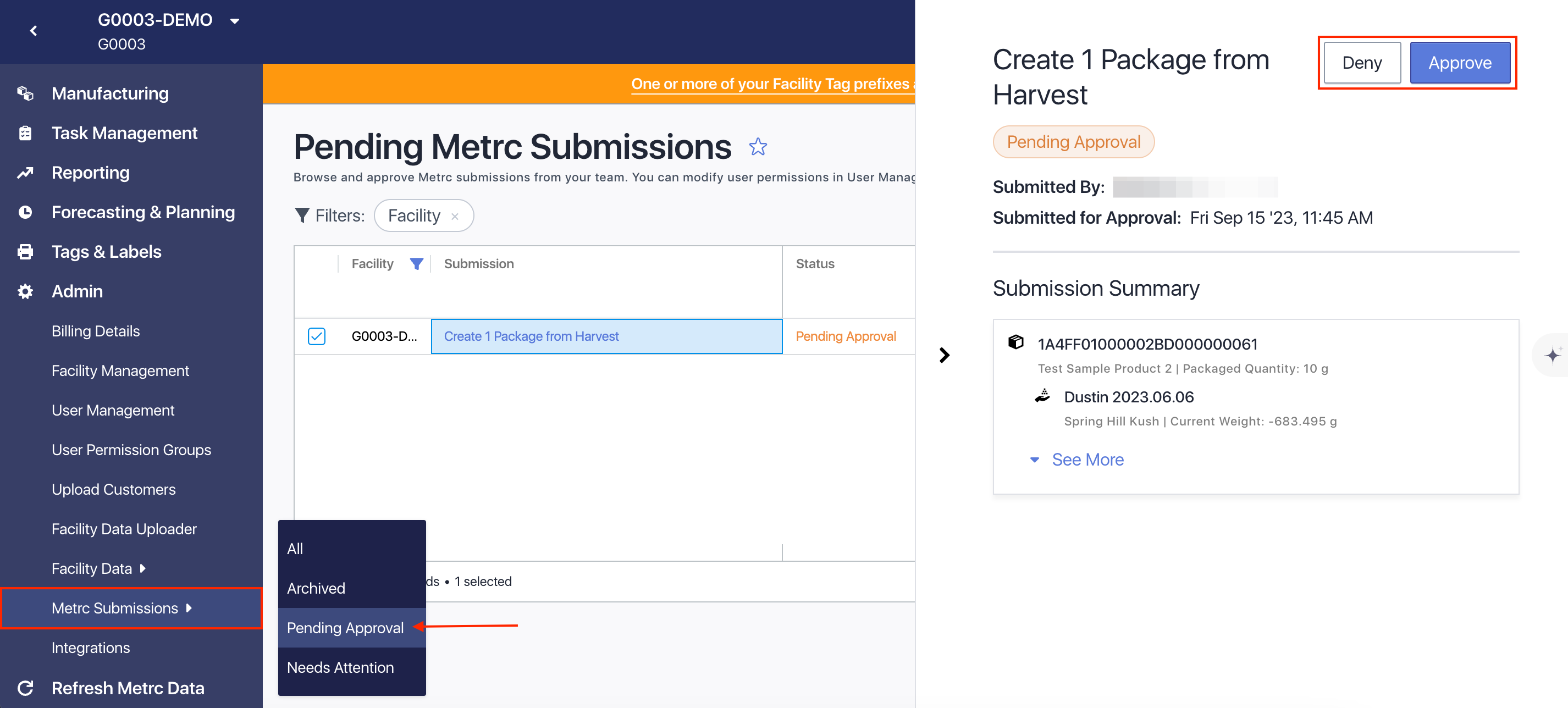The width and height of the screenshot is (1568, 708).
Task: Click the harvest icon next to Dustin 2023.06.06
Action: (x=1043, y=396)
